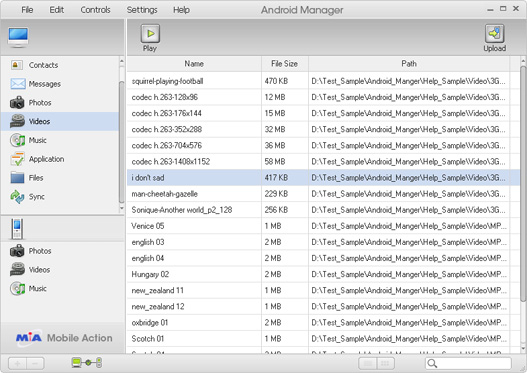
Task: Select the Scotch 01 video row
Action: pos(323,339)
